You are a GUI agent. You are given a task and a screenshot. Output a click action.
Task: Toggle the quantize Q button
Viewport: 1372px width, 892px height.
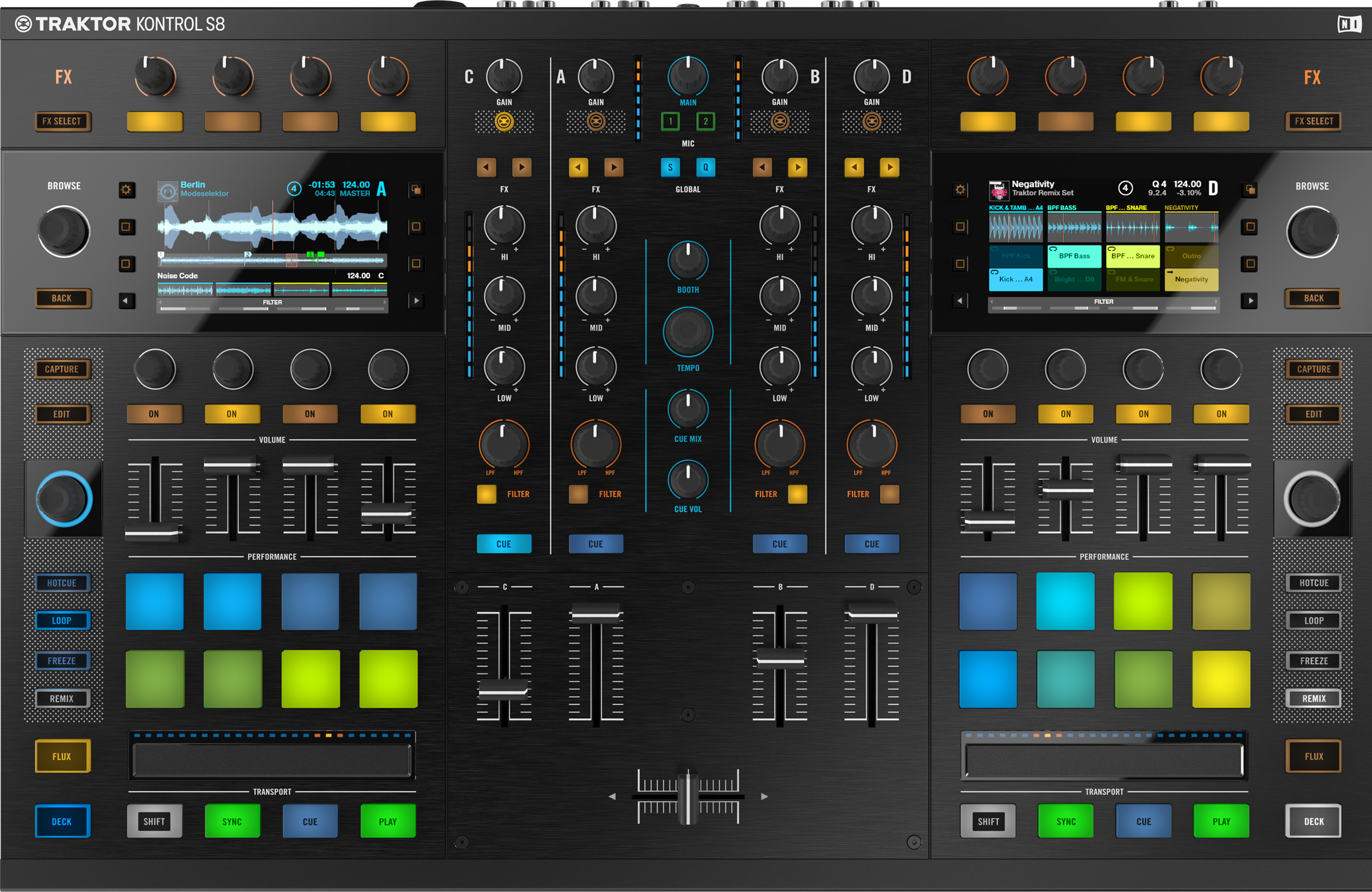[x=705, y=168]
